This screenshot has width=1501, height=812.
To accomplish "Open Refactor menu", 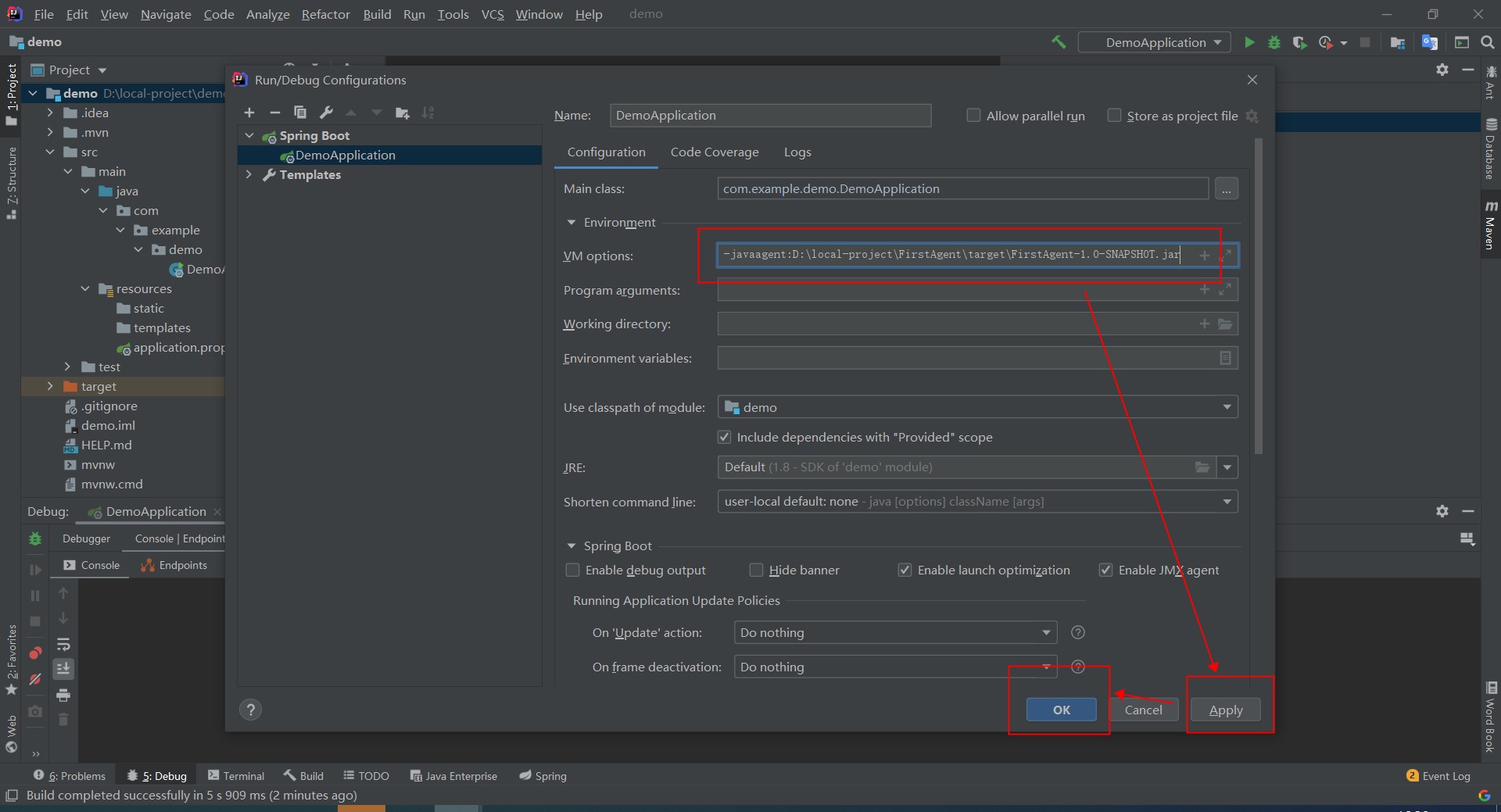I will pos(325,14).
